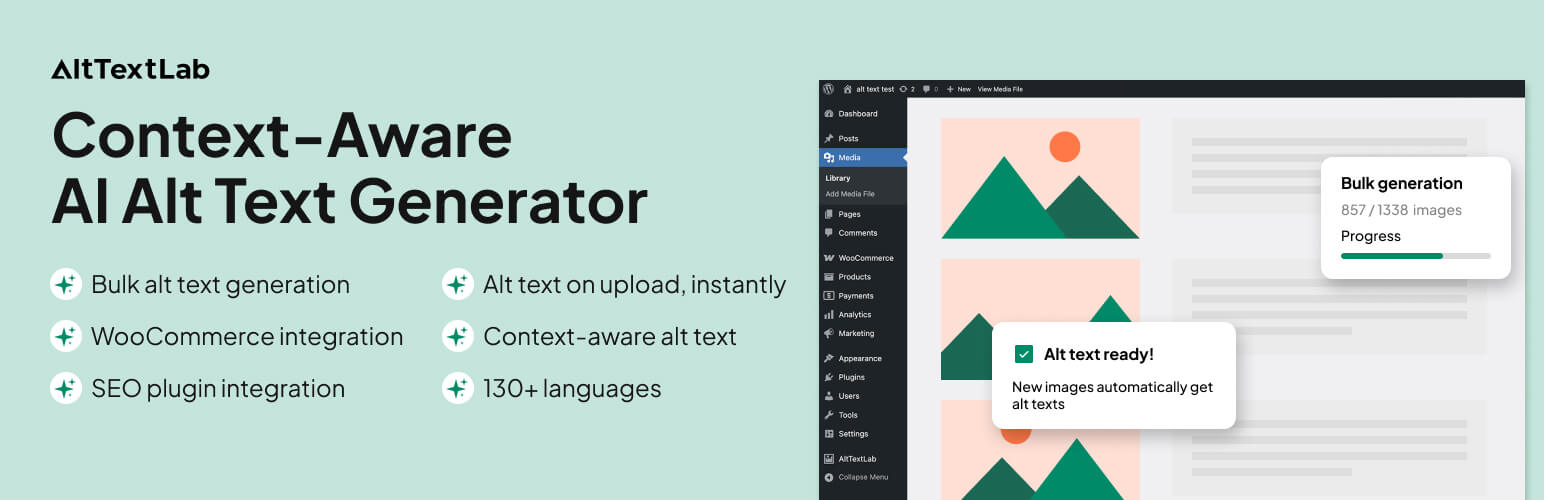Select the Media menu item

pyautogui.click(x=863, y=158)
